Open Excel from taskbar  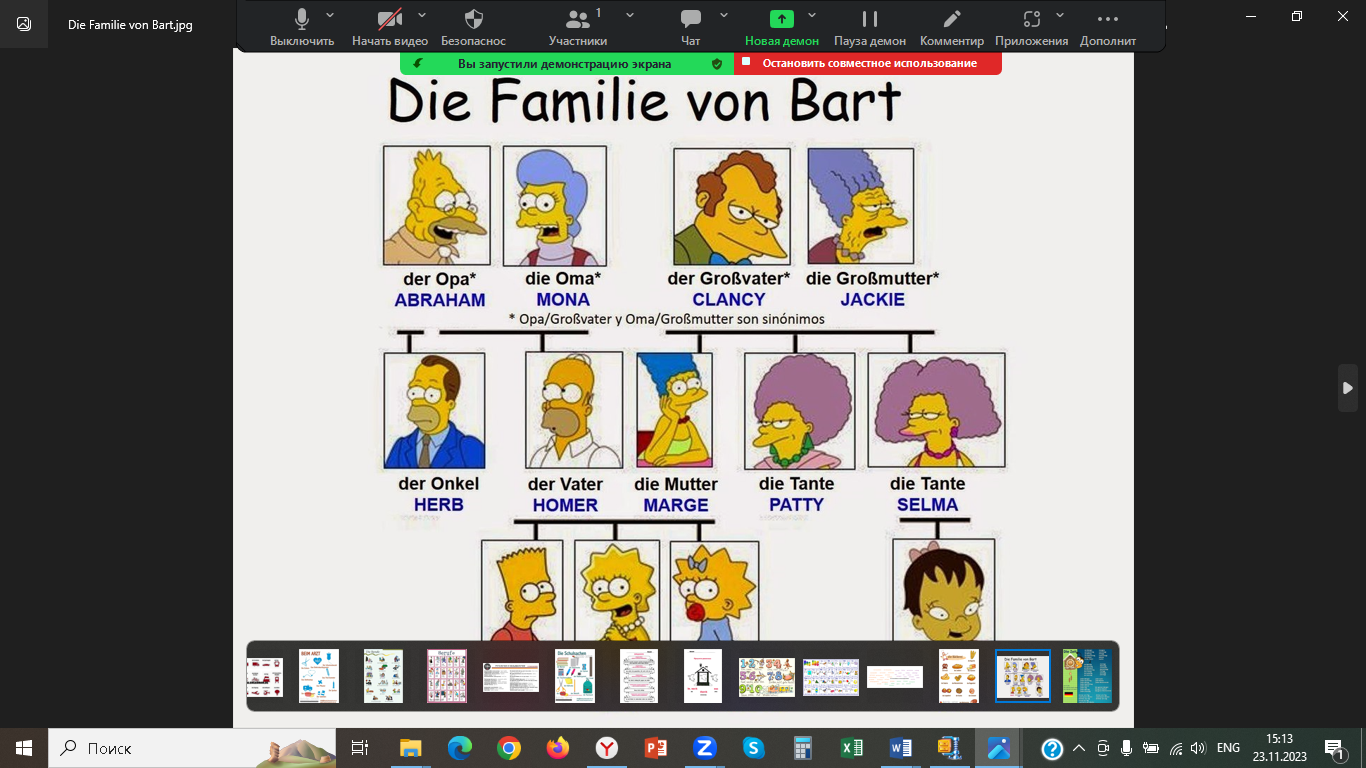coord(851,747)
